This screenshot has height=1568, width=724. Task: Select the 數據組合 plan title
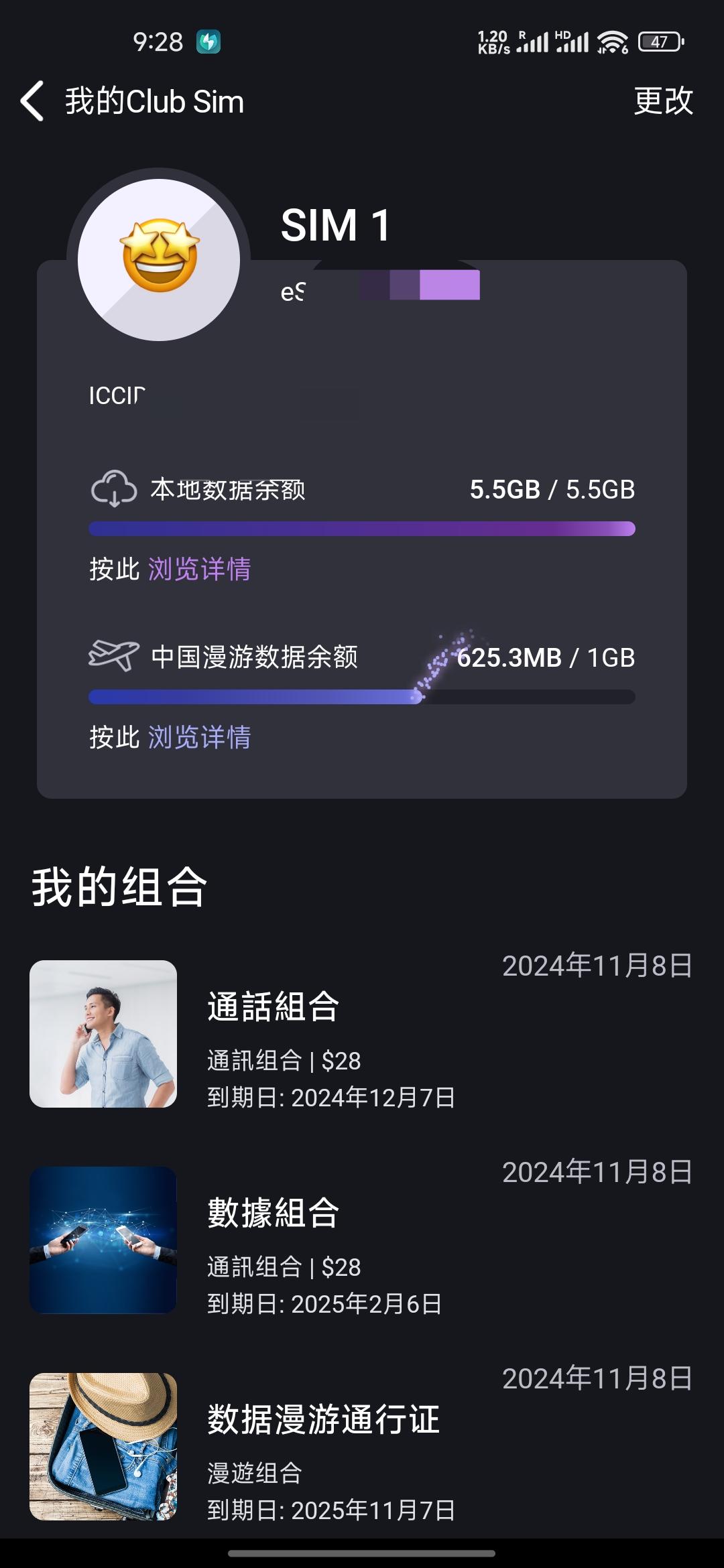273,1212
